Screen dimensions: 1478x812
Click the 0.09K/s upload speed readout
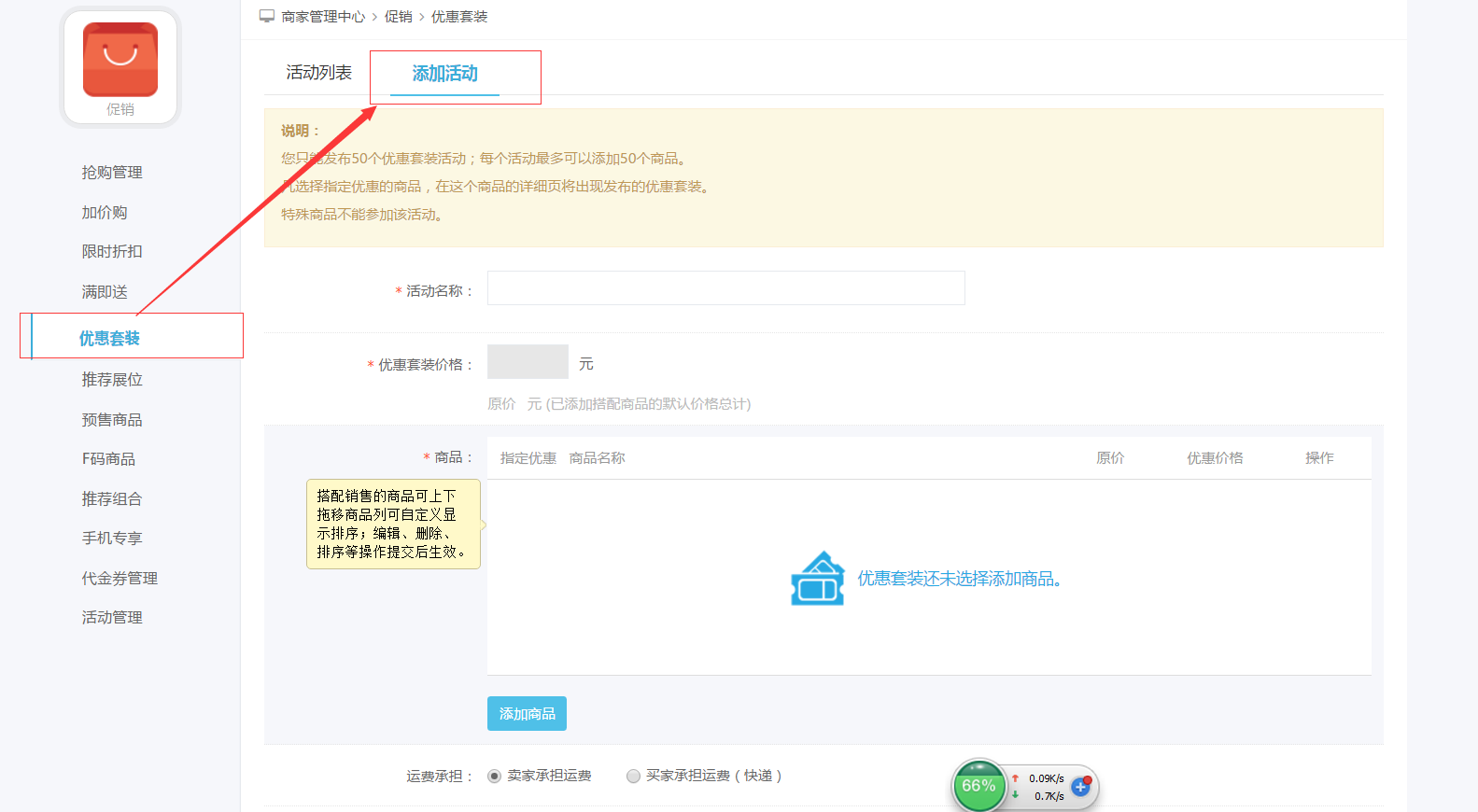1047,778
